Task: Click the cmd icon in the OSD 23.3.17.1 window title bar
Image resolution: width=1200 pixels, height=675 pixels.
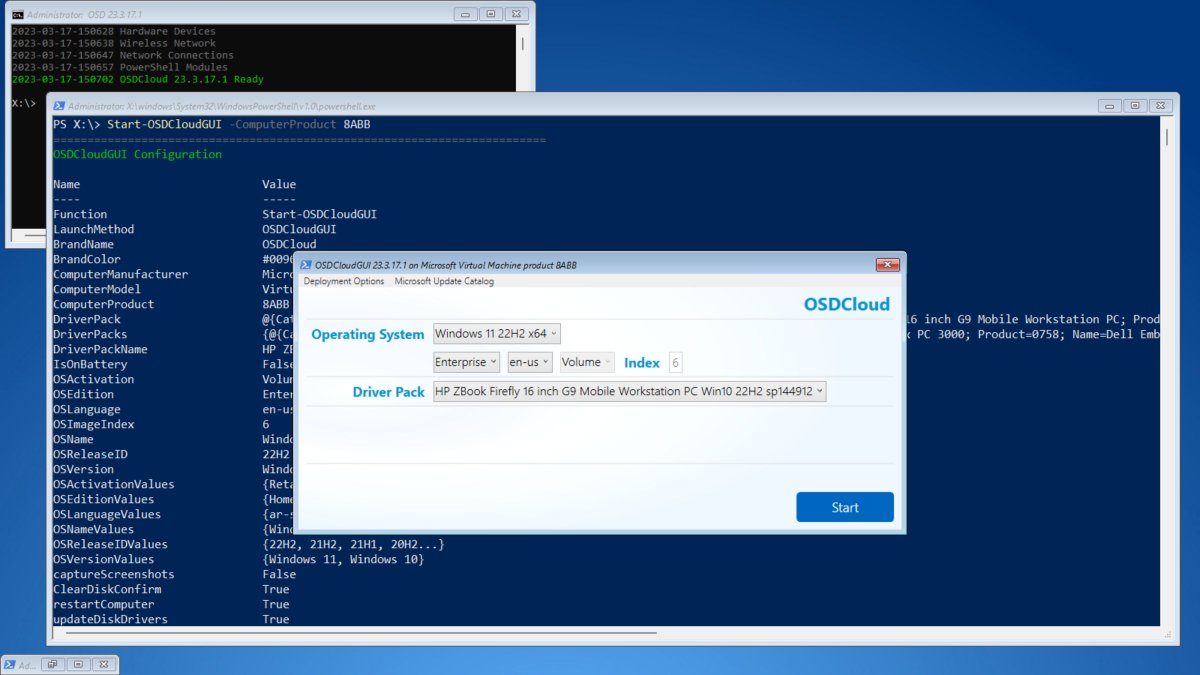Action: pyautogui.click(x=17, y=14)
